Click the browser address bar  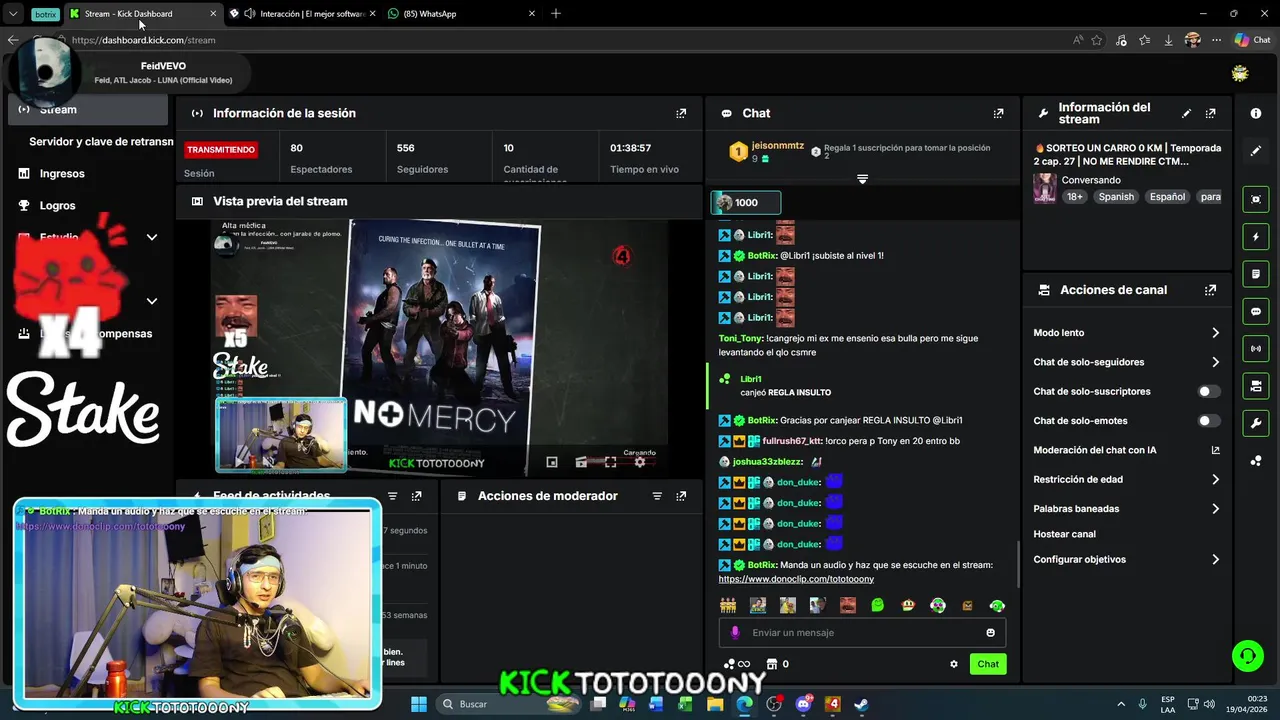click(560, 40)
